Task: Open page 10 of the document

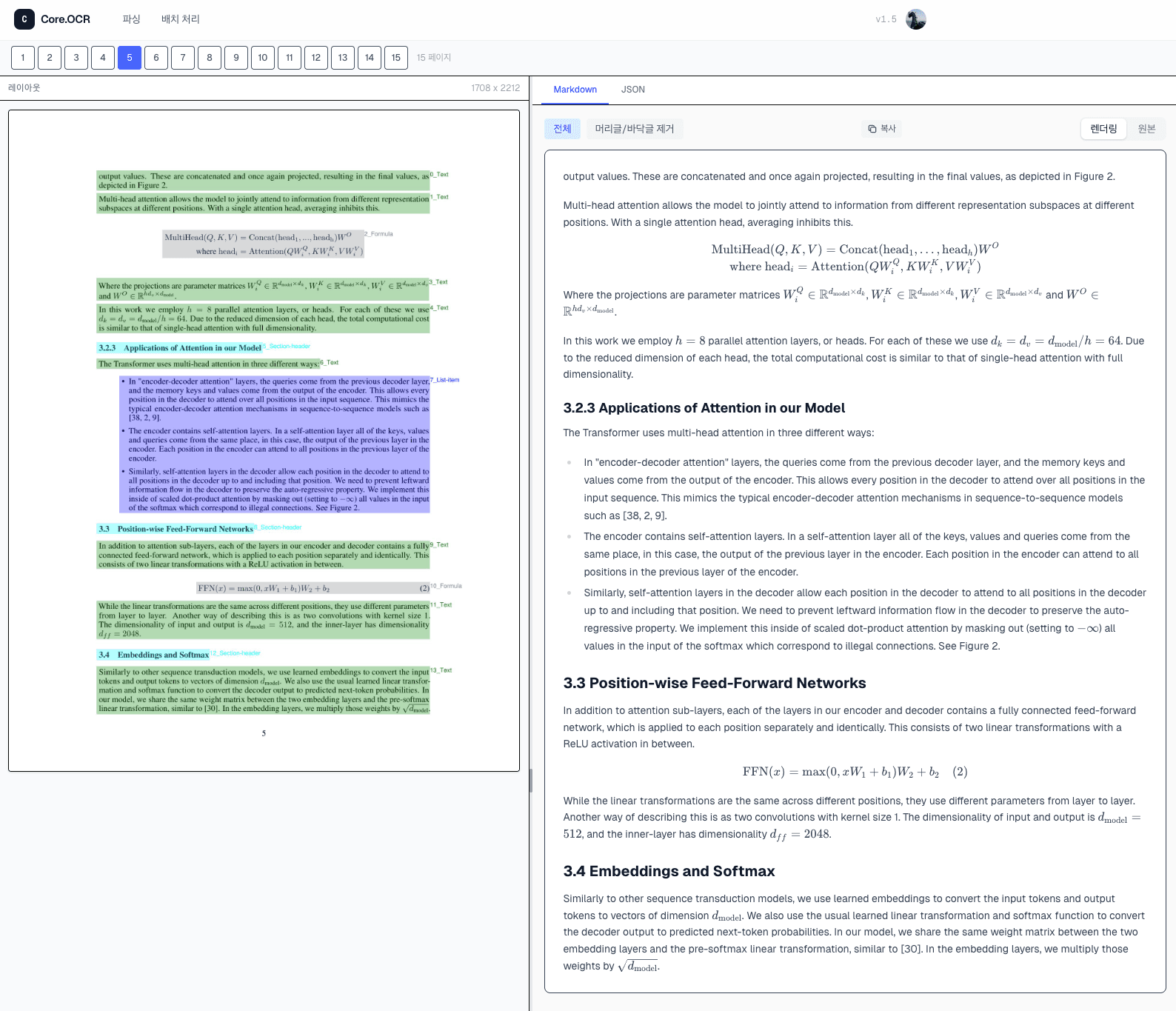Action: (263, 58)
